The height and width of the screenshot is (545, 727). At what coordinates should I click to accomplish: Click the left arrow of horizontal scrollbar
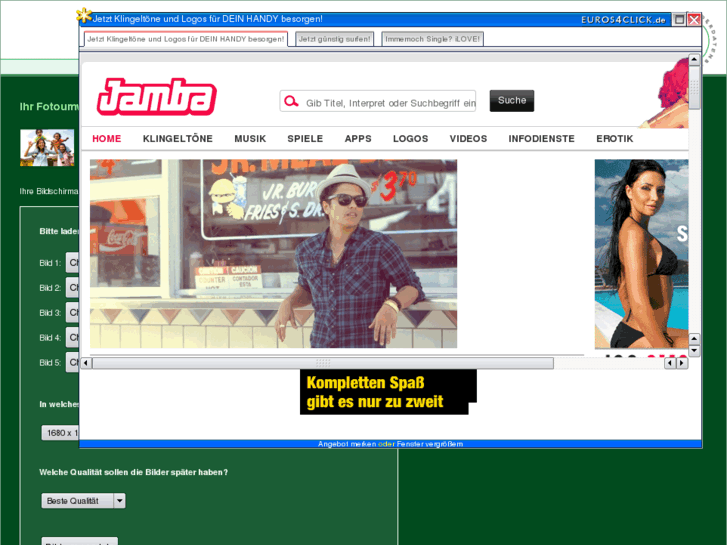(x=86, y=363)
